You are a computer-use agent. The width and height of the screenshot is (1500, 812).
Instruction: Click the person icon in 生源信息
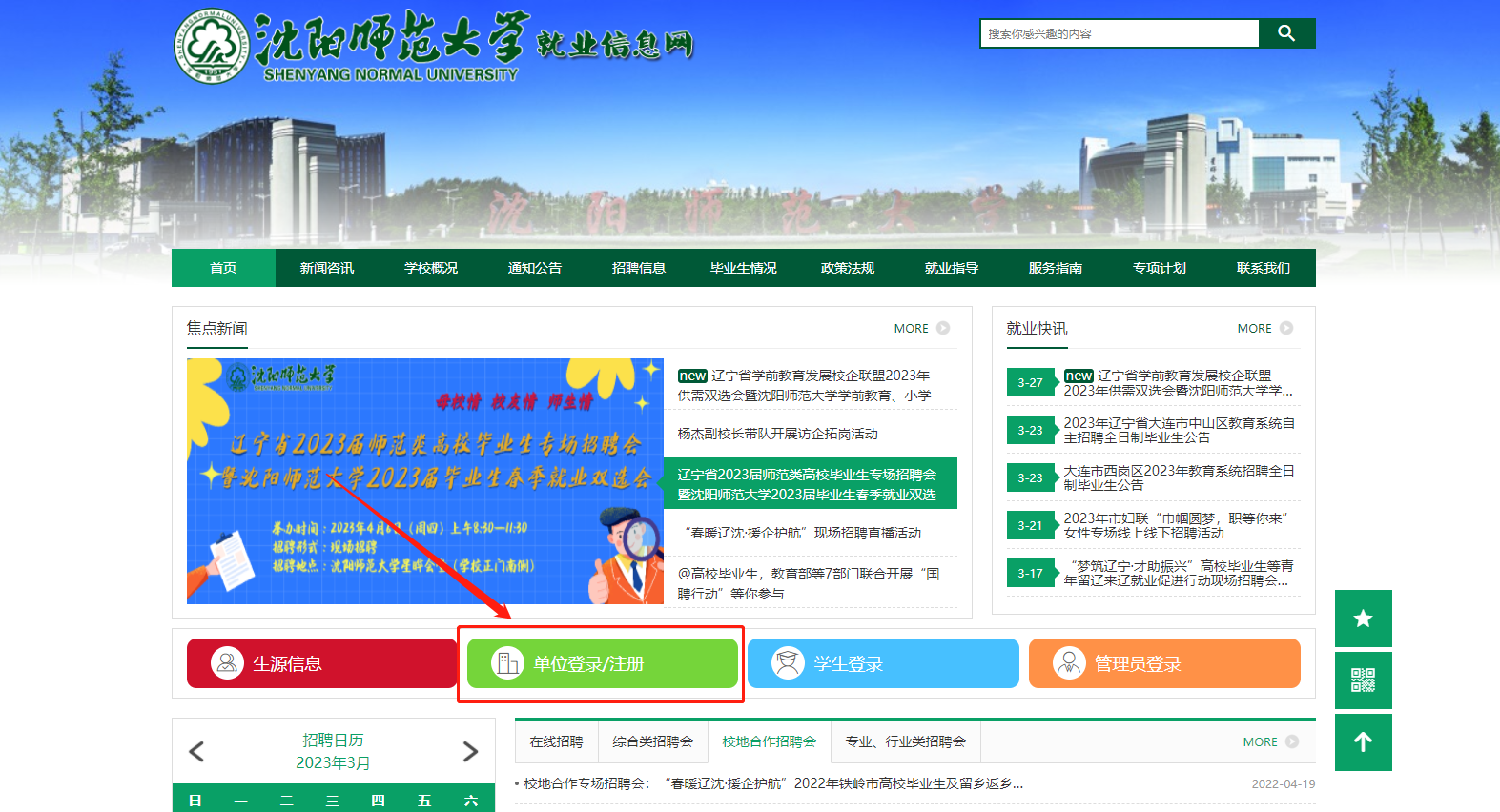click(x=227, y=662)
